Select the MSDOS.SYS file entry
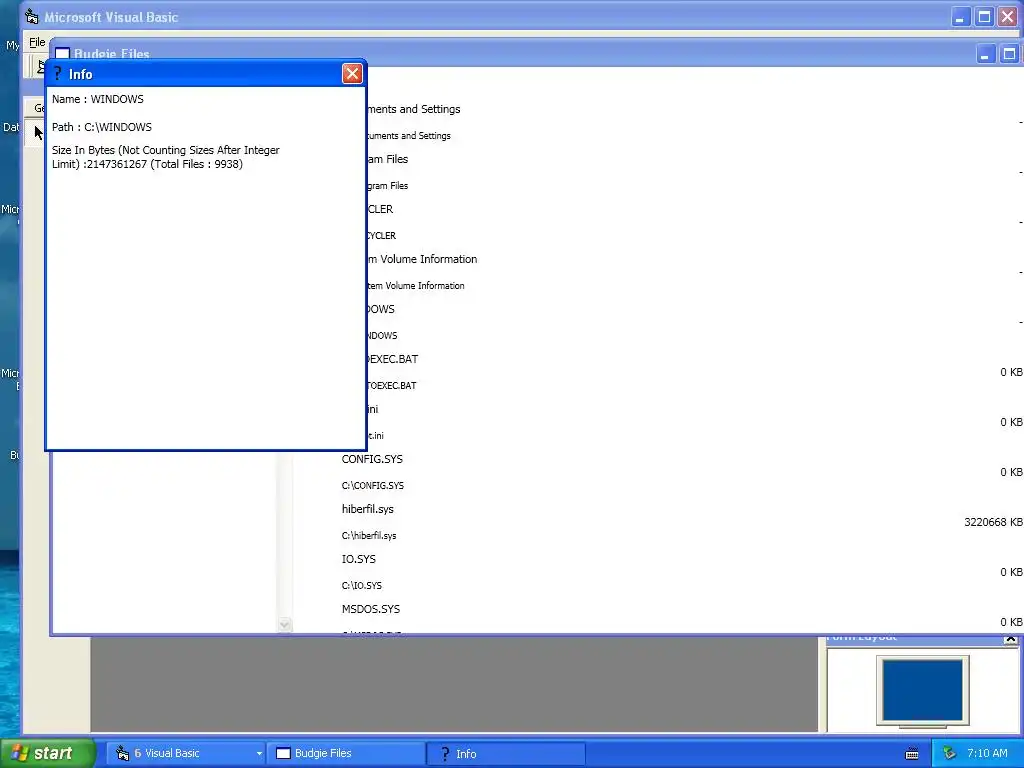Screen dimensions: 1024x768 (371, 609)
